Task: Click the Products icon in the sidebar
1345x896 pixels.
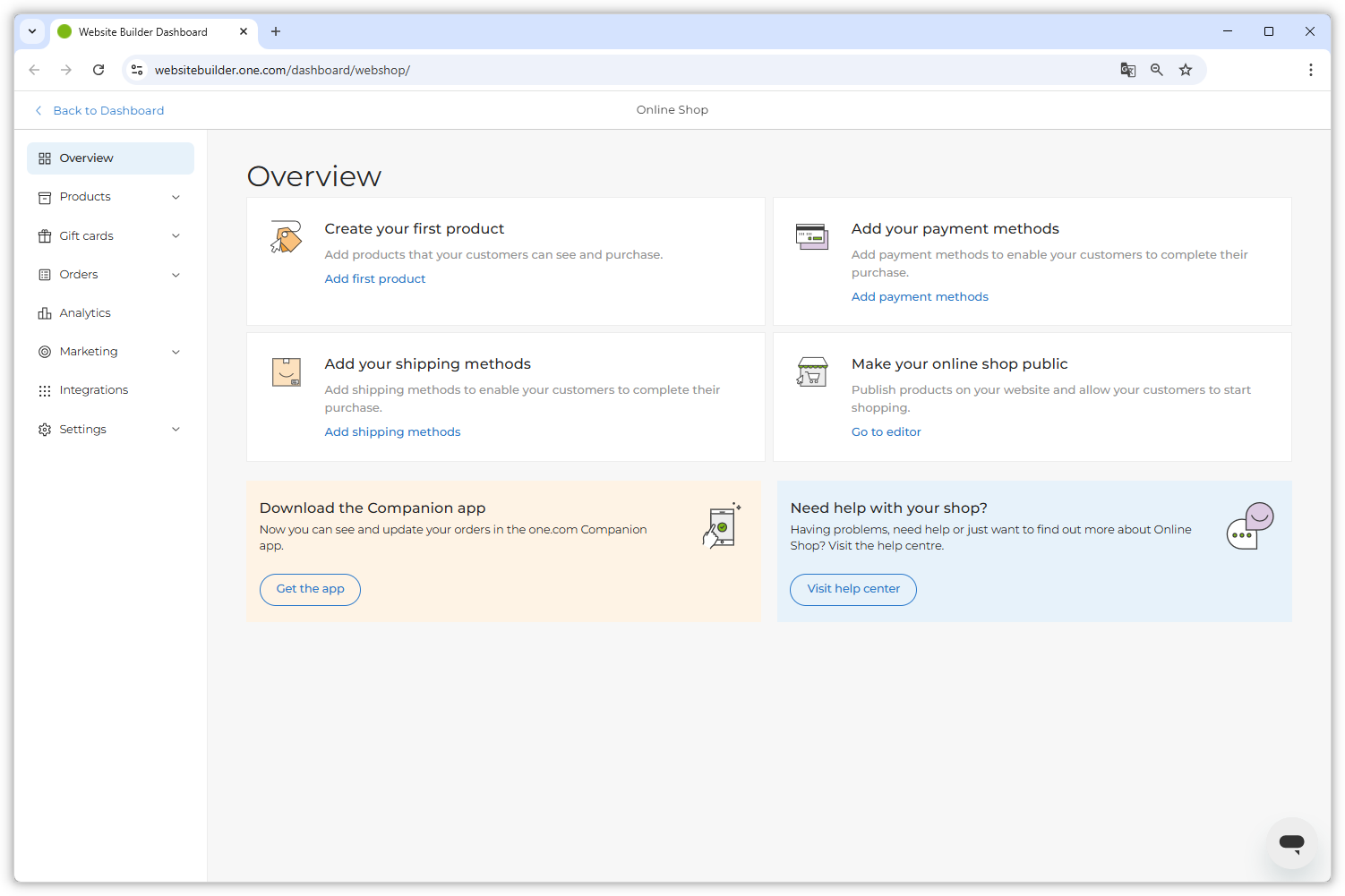Action: point(45,197)
